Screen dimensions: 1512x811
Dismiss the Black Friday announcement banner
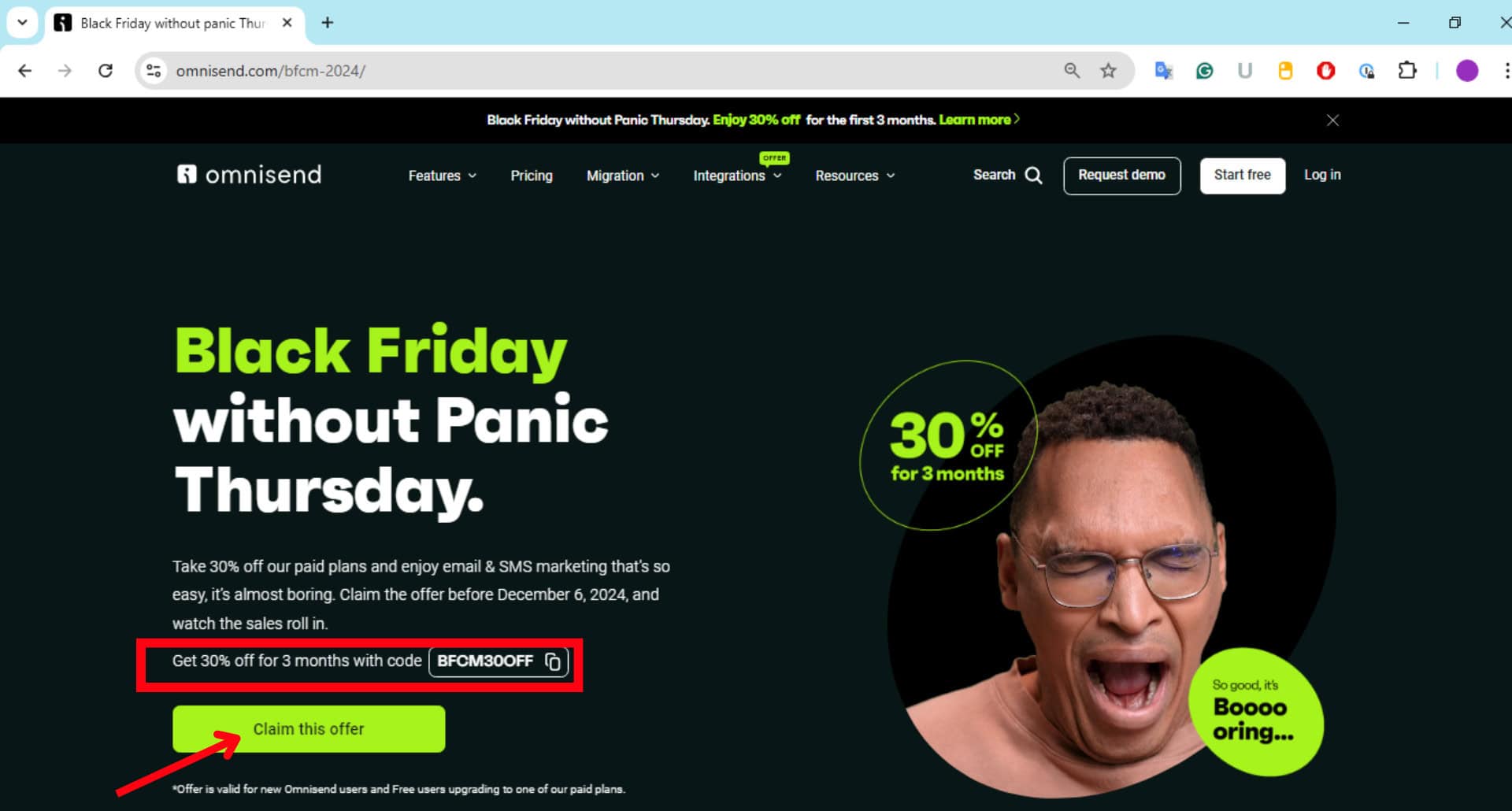[x=1332, y=120]
